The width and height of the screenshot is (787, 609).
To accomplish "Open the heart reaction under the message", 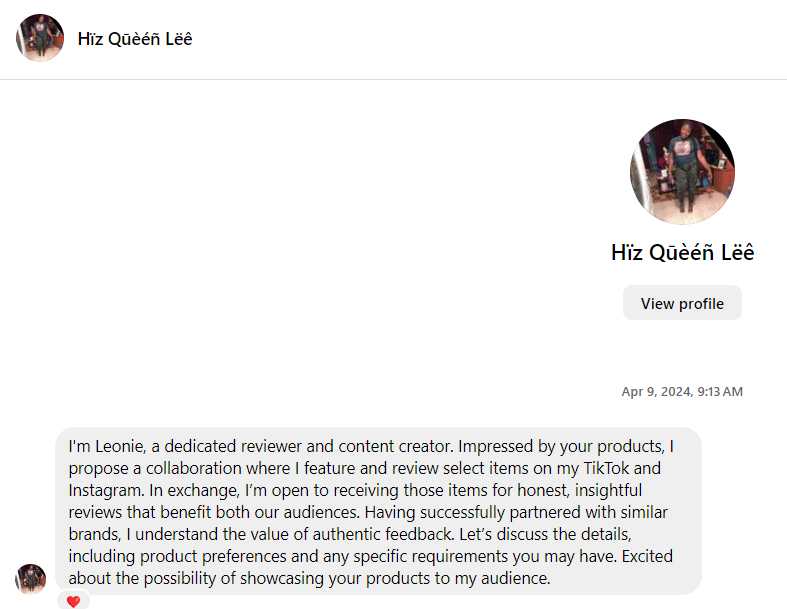I will pos(73,601).
